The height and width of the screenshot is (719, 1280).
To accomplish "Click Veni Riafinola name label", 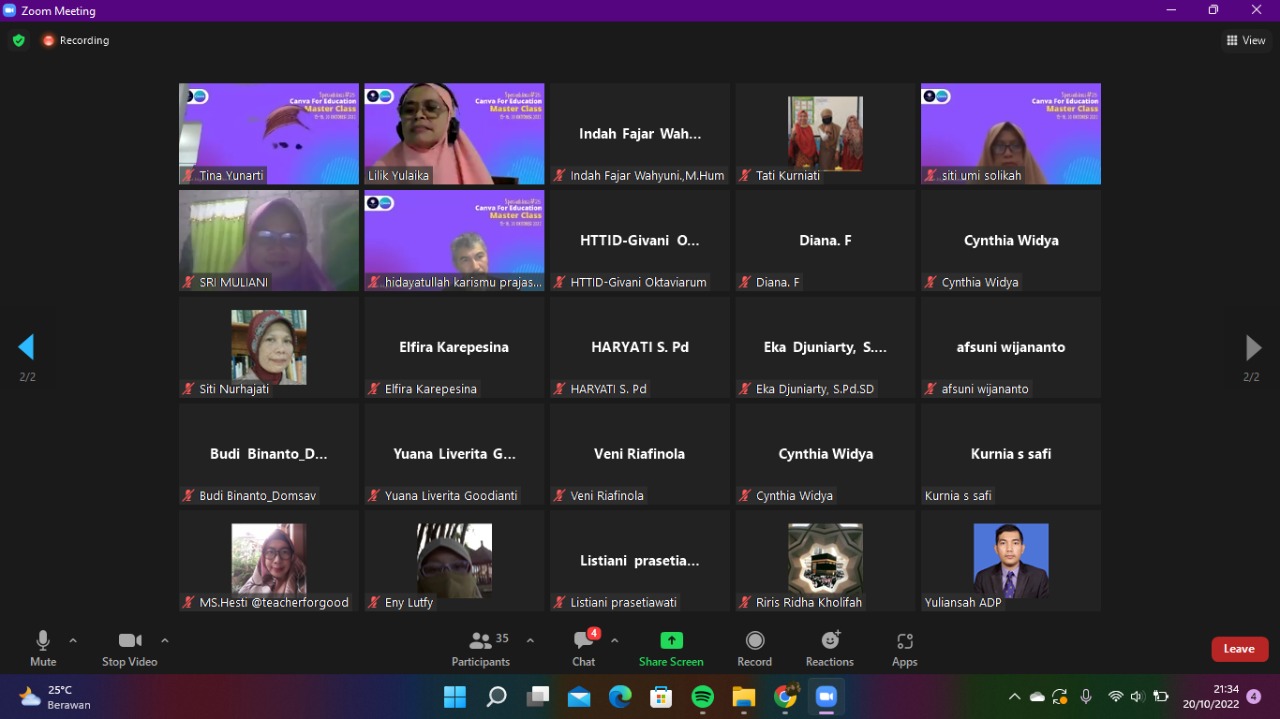I will point(607,496).
